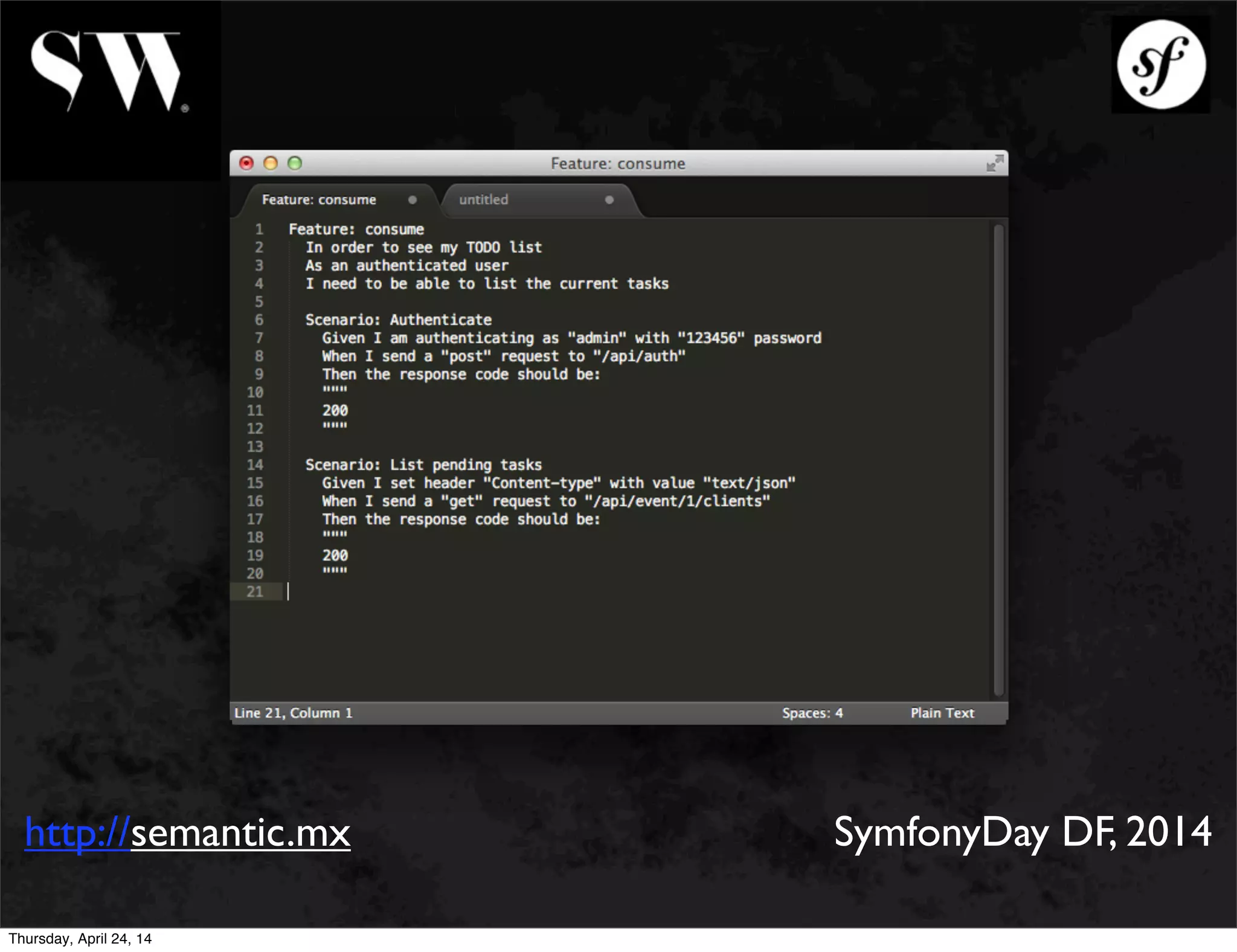Click line number 21 in gutter

point(255,591)
